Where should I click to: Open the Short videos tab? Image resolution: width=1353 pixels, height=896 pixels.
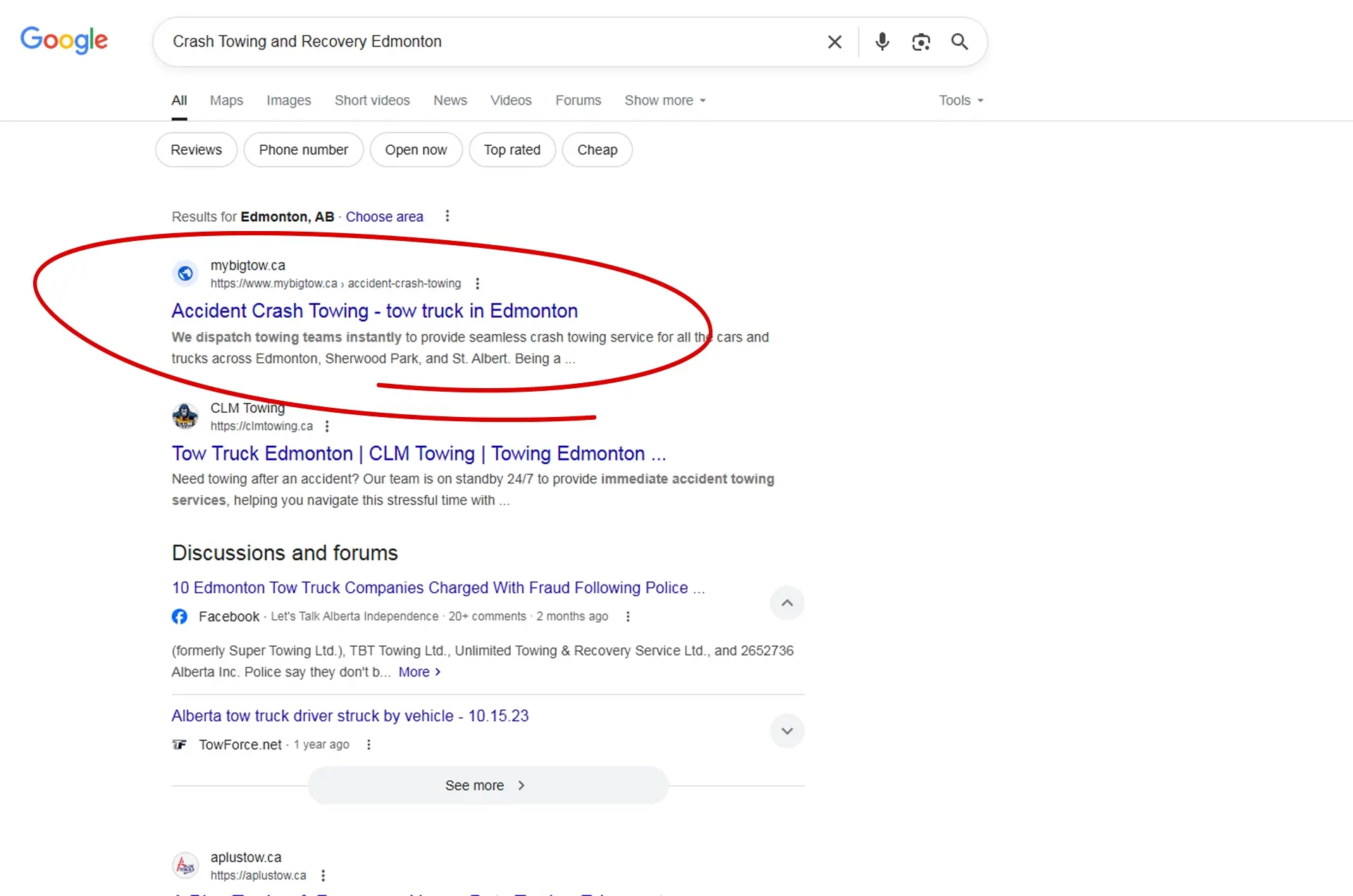[372, 100]
